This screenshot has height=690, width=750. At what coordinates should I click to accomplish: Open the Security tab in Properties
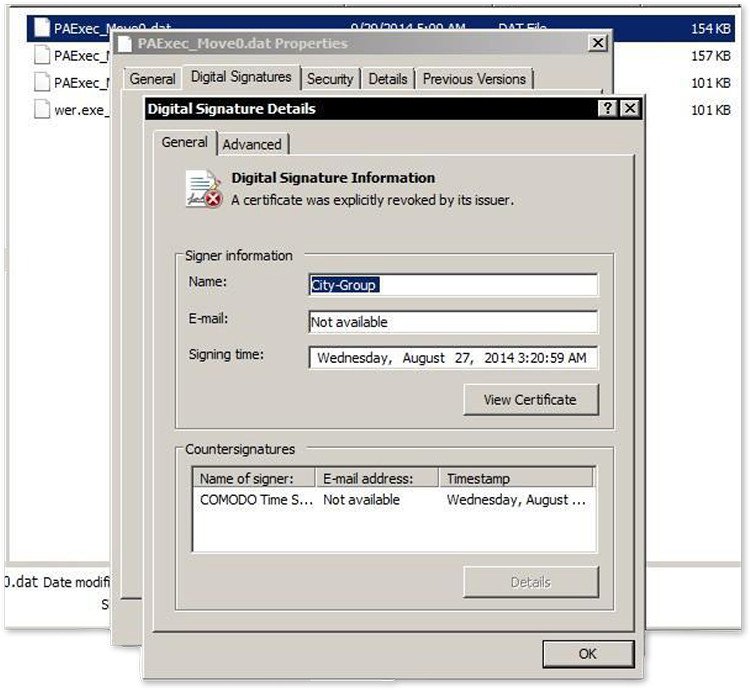click(330, 79)
